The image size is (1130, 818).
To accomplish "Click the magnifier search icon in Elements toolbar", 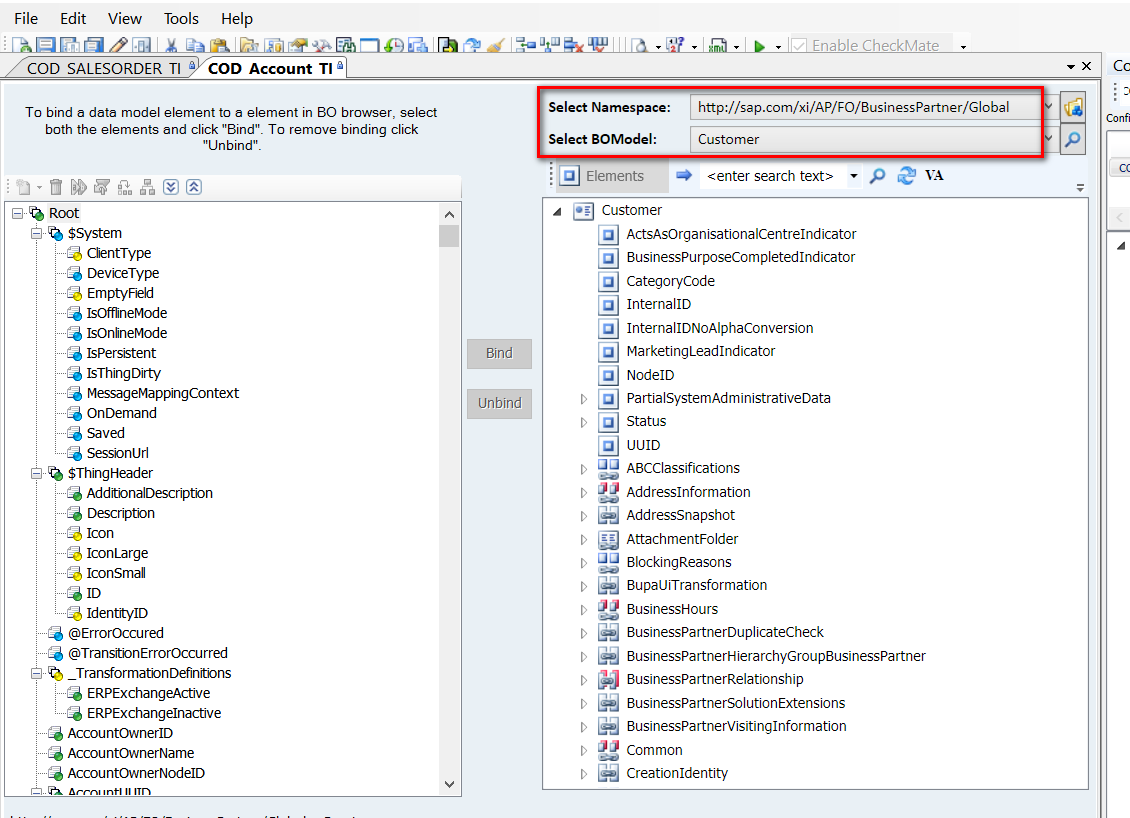I will click(877, 176).
